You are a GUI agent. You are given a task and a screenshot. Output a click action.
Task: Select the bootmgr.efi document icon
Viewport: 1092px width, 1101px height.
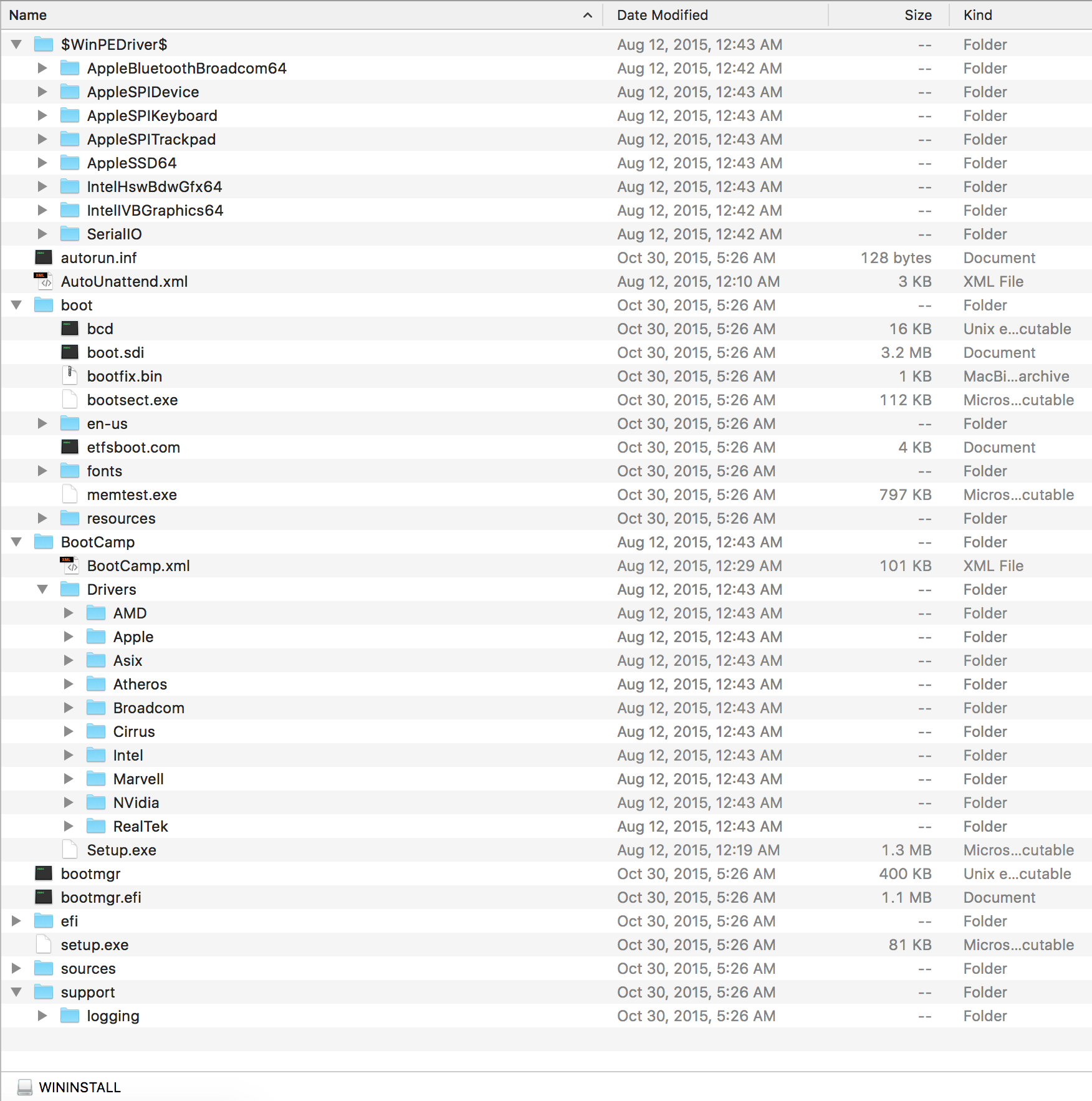[x=44, y=897]
